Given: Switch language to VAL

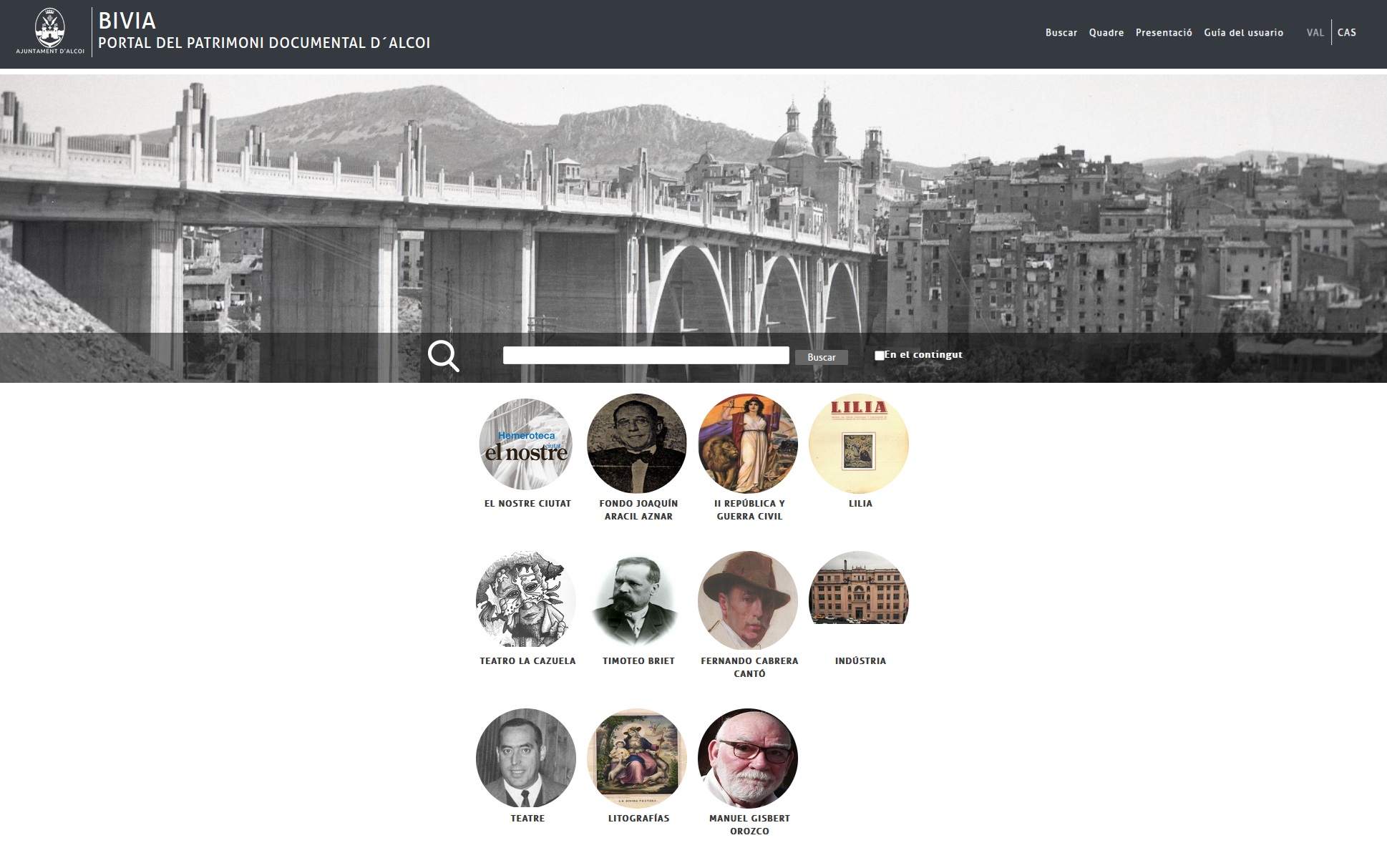Looking at the screenshot, I should click(1315, 33).
